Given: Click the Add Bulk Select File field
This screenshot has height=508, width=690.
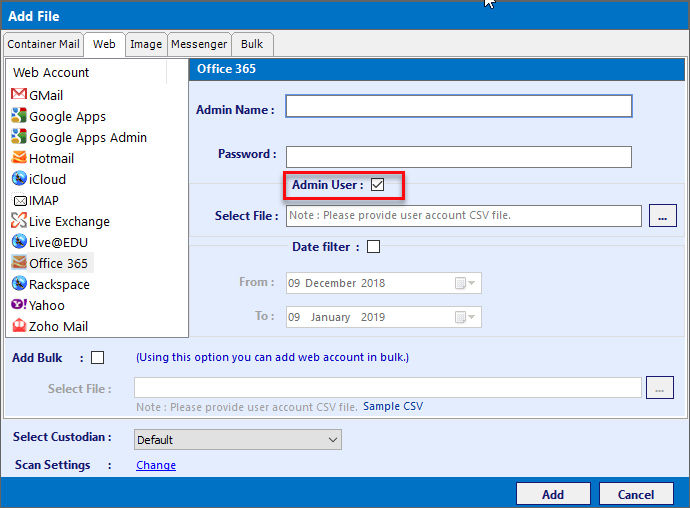Looking at the screenshot, I should click(x=388, y=387).
